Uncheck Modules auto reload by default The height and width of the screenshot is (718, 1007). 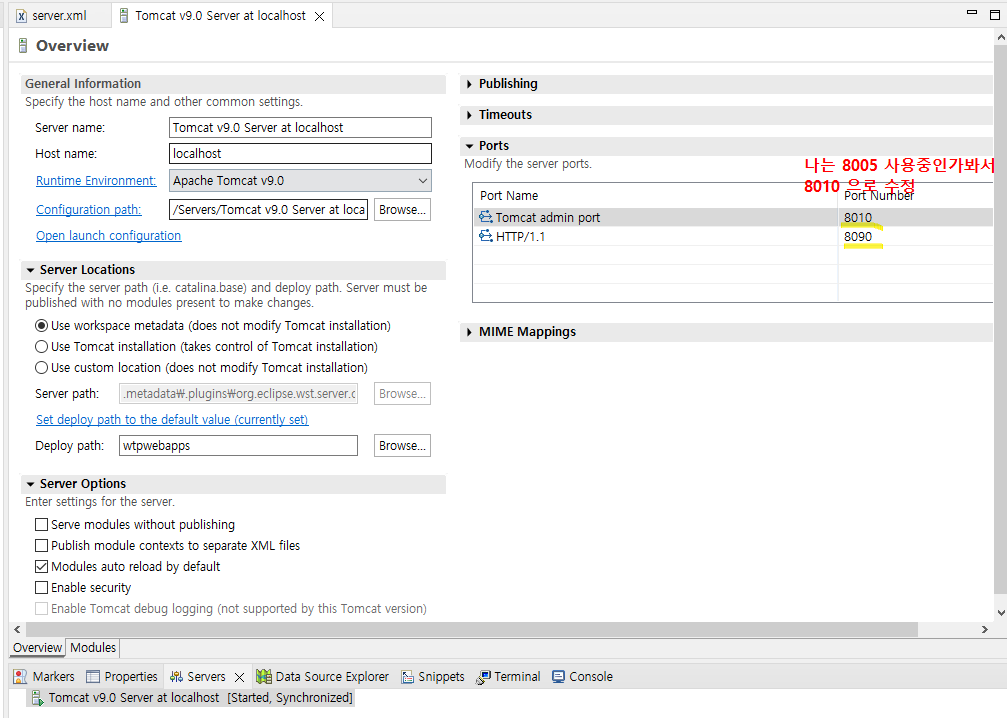point(41,566)
